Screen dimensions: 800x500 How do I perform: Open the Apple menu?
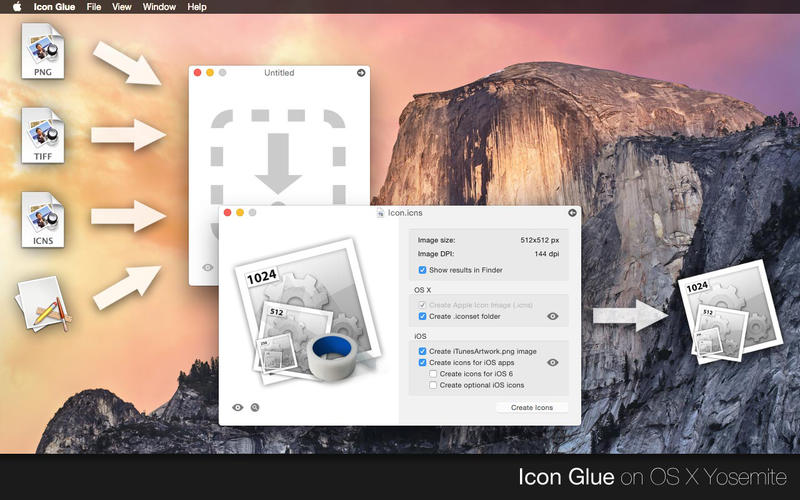pos(17,7)
